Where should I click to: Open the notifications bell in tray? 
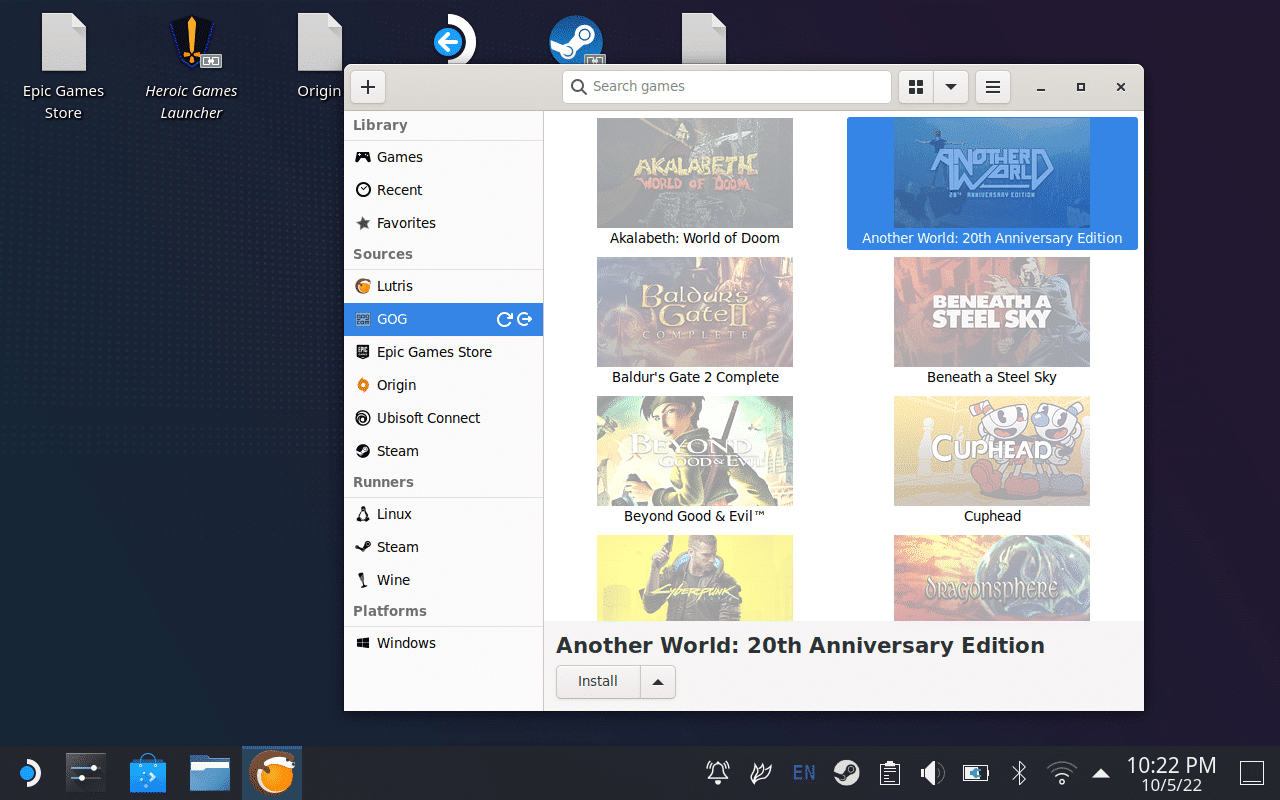coord(718,772)
